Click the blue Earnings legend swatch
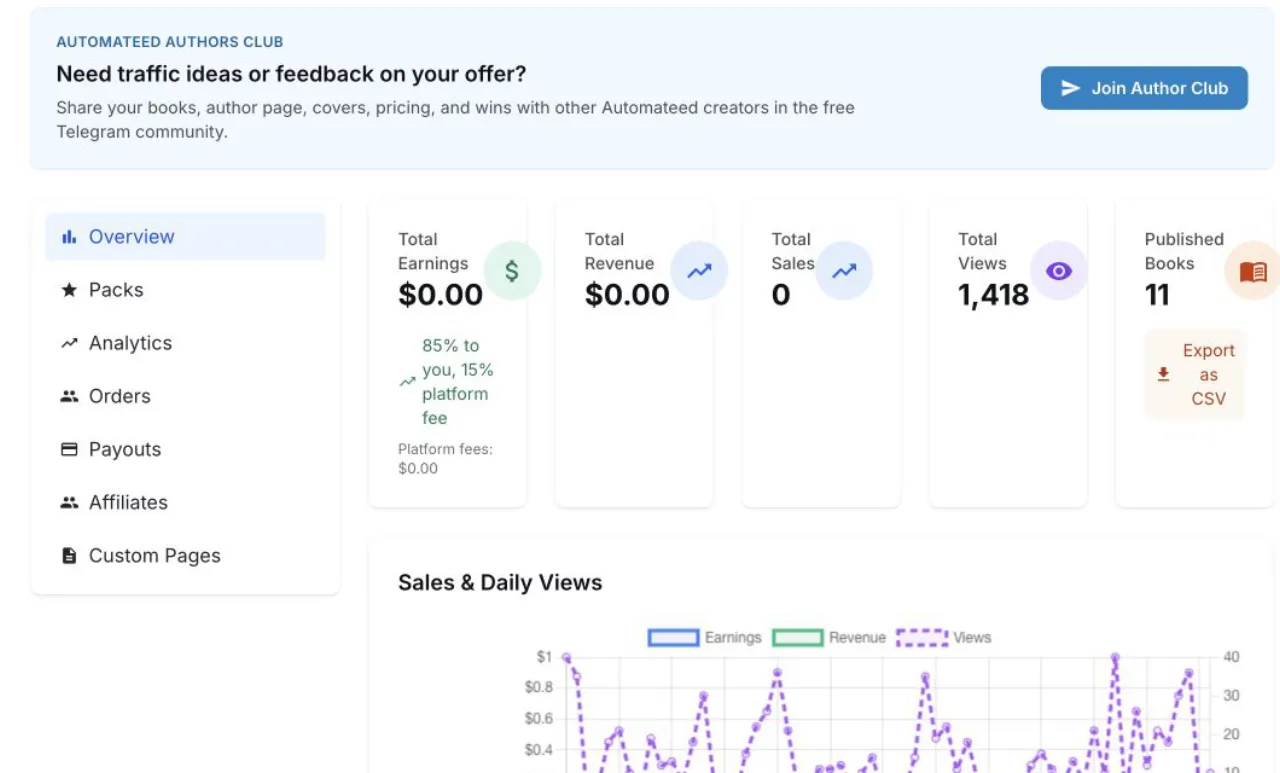Viewport: 1280px width, 773px height. [673, 637]
